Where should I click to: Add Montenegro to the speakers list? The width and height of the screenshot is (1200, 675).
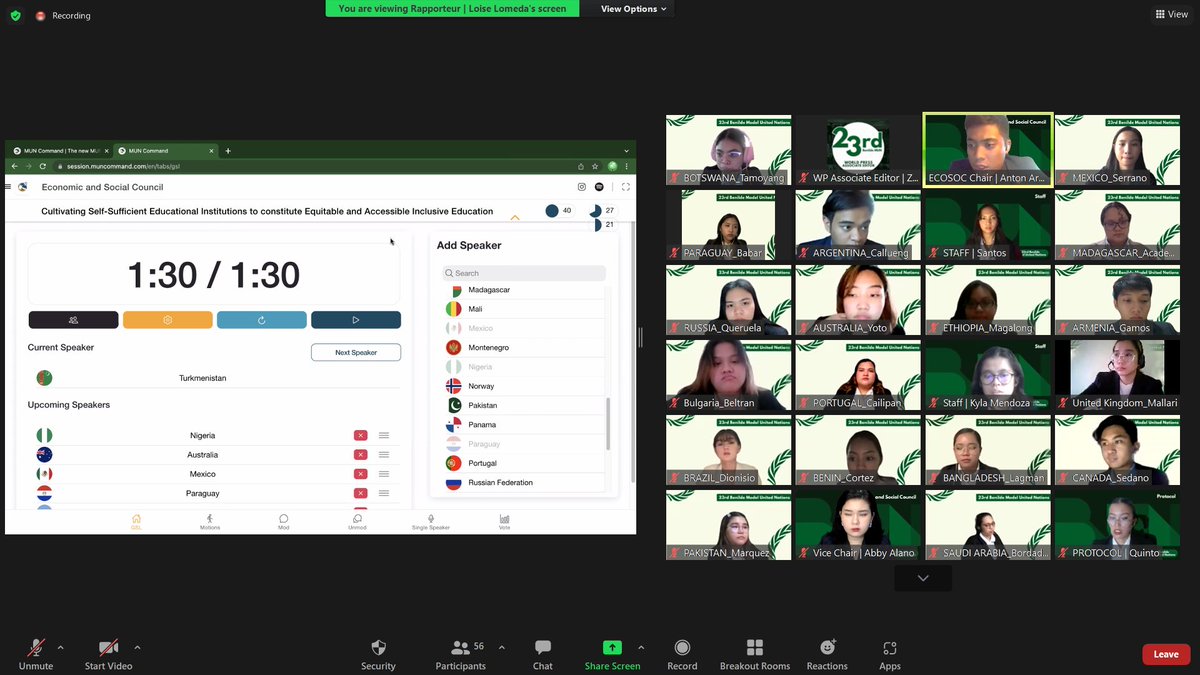pyautogui.click(x=523, y=347)
